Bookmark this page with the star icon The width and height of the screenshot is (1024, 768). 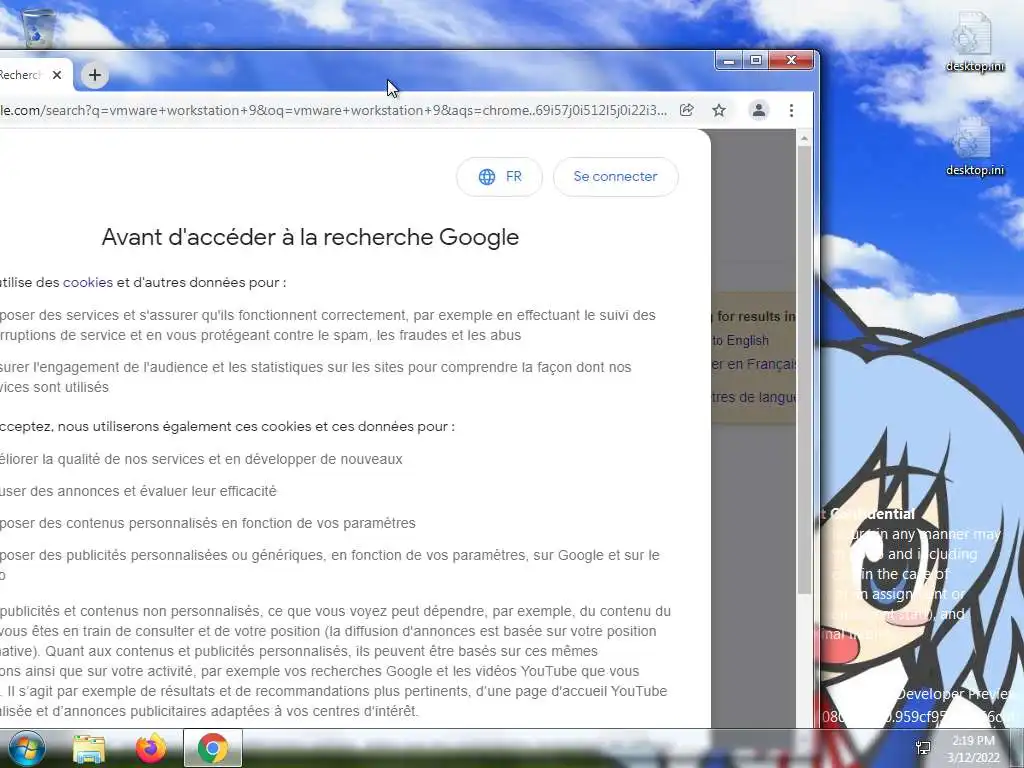pos(719,110)
